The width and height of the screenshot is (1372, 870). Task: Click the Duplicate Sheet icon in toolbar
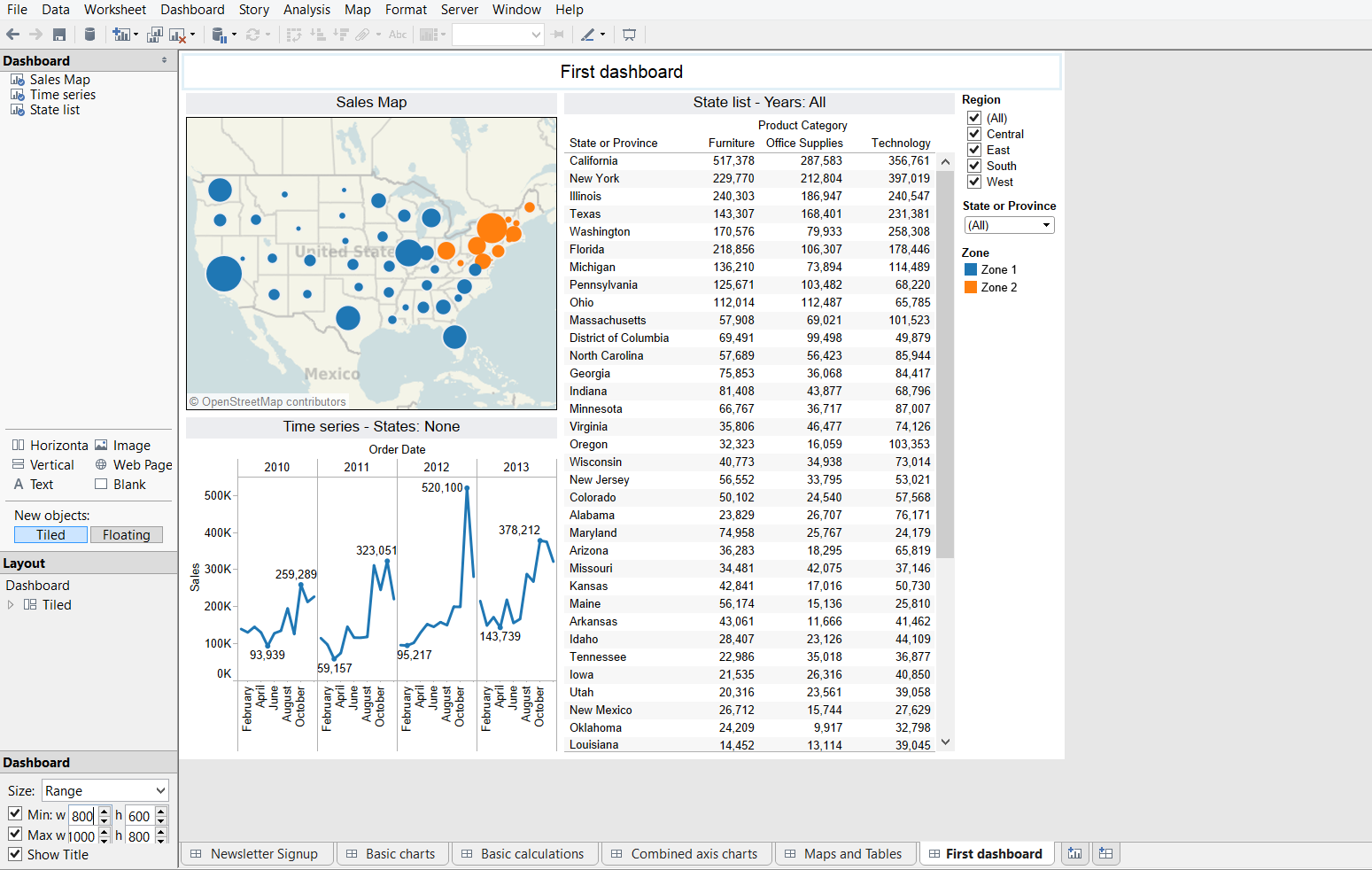(155, 35)
